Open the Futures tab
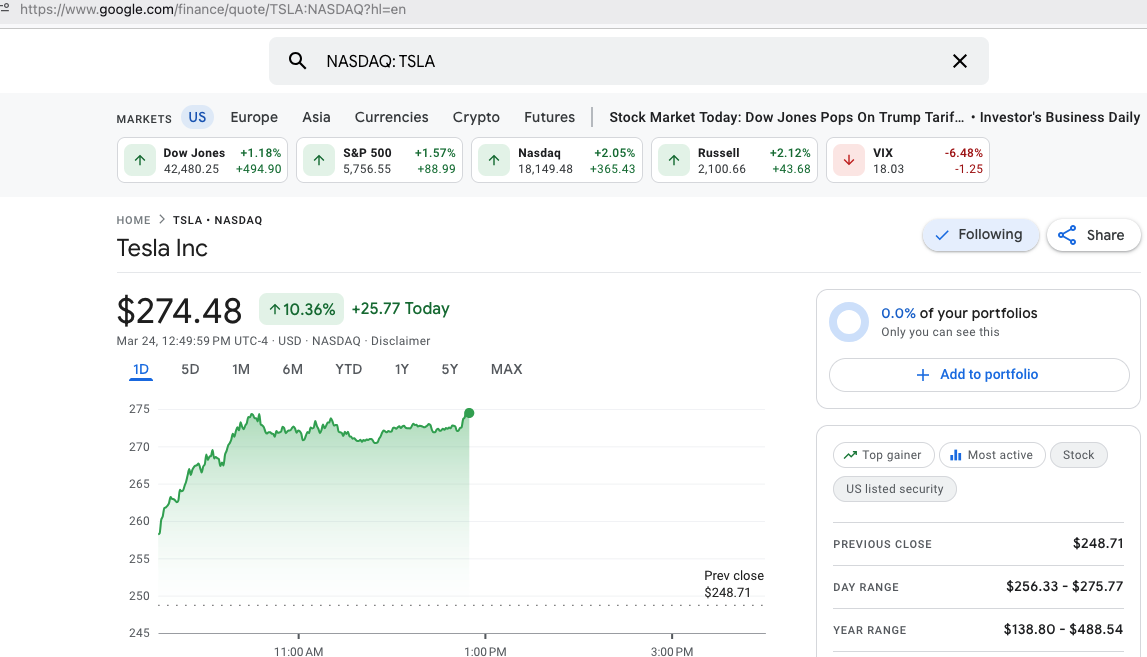This screenshot has height=657, width=1147. click(x=549, y=117)
